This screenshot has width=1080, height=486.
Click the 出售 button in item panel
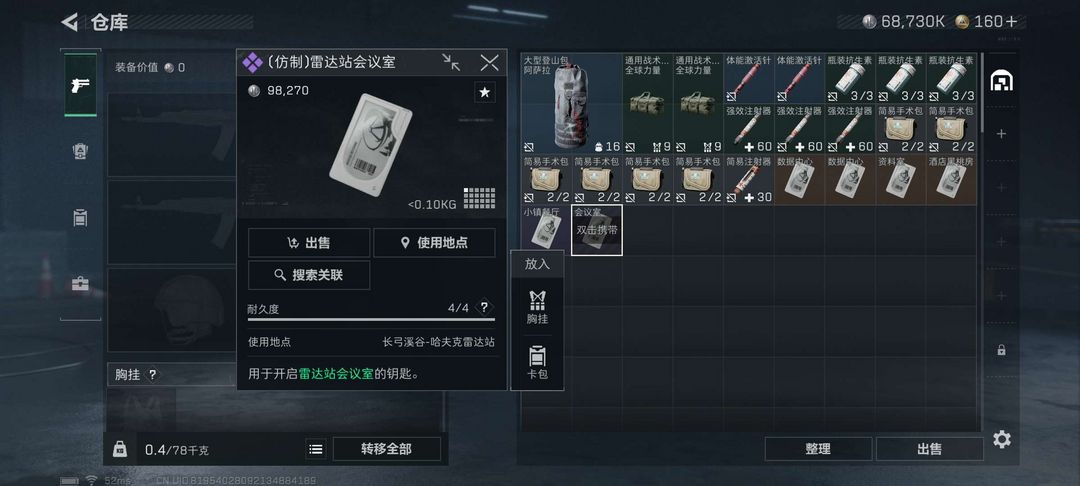click(x=309, y=242)
